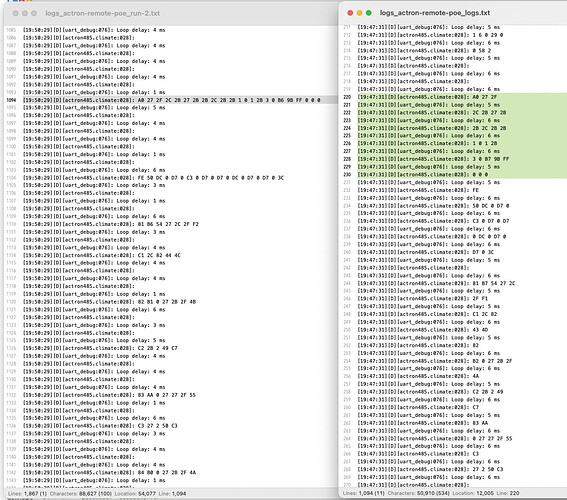
Task: Minimize the poe_logs.txt window with yellow button
Action: point(359,13)
